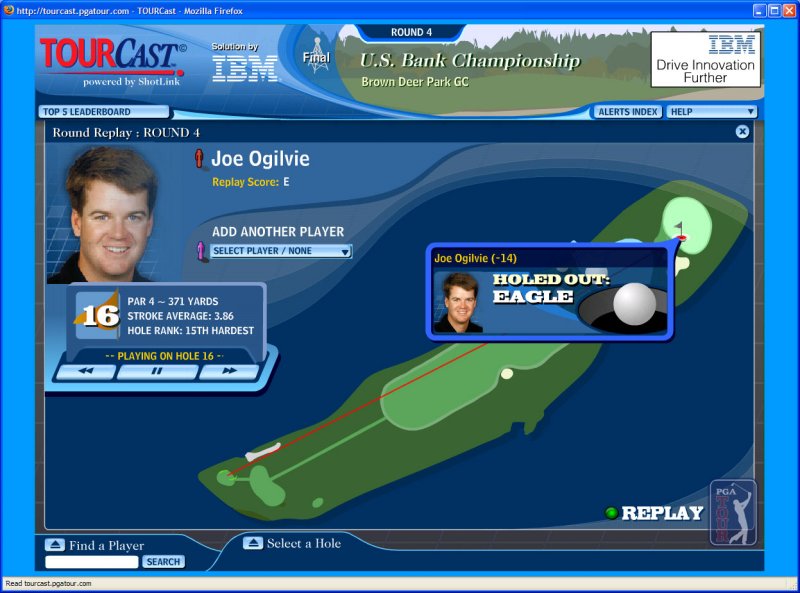Click the hole 16 number badge
800x593 pixels.
click(97, 316)
